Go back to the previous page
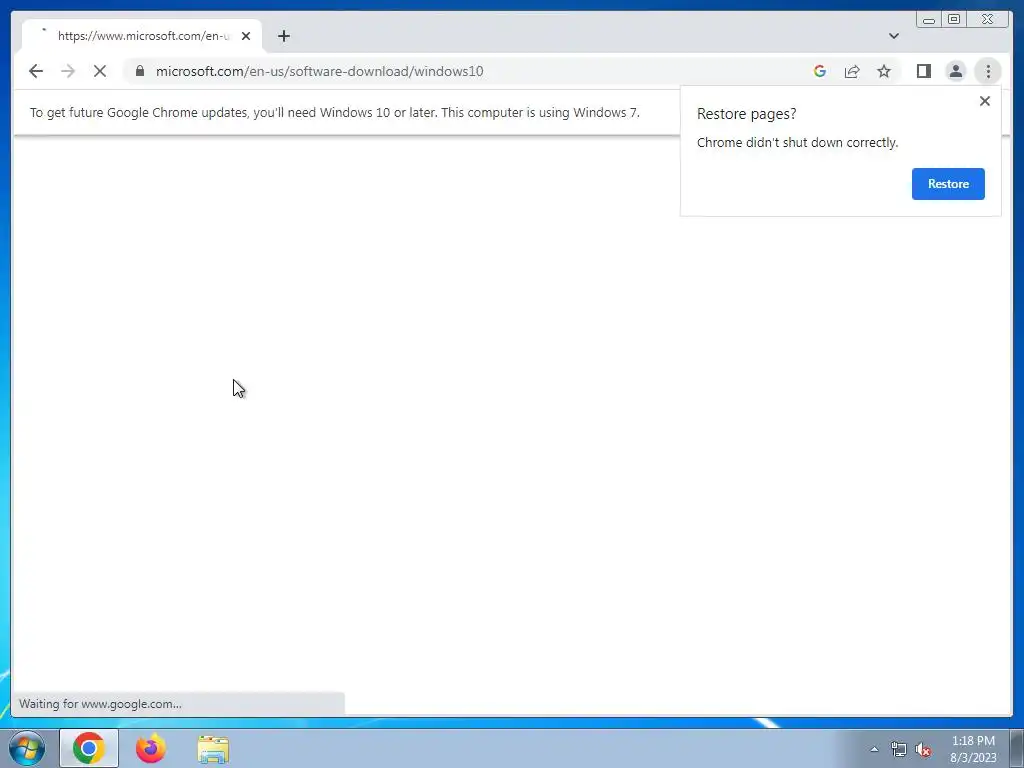This screenshot has width=1024, height=768. point(36,71)
